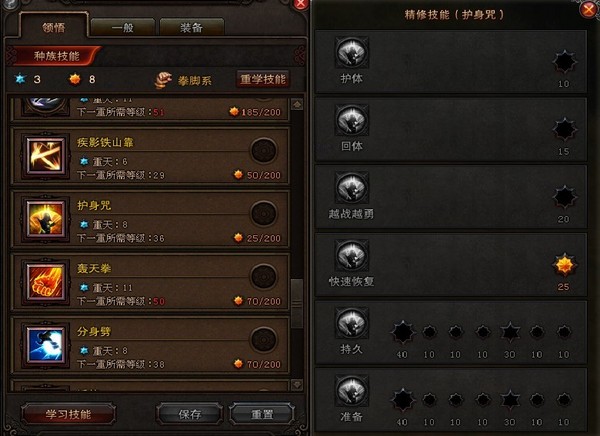Click the 护身咒 skill icon
The image size is (600, 436).
[x=46, y=219]
